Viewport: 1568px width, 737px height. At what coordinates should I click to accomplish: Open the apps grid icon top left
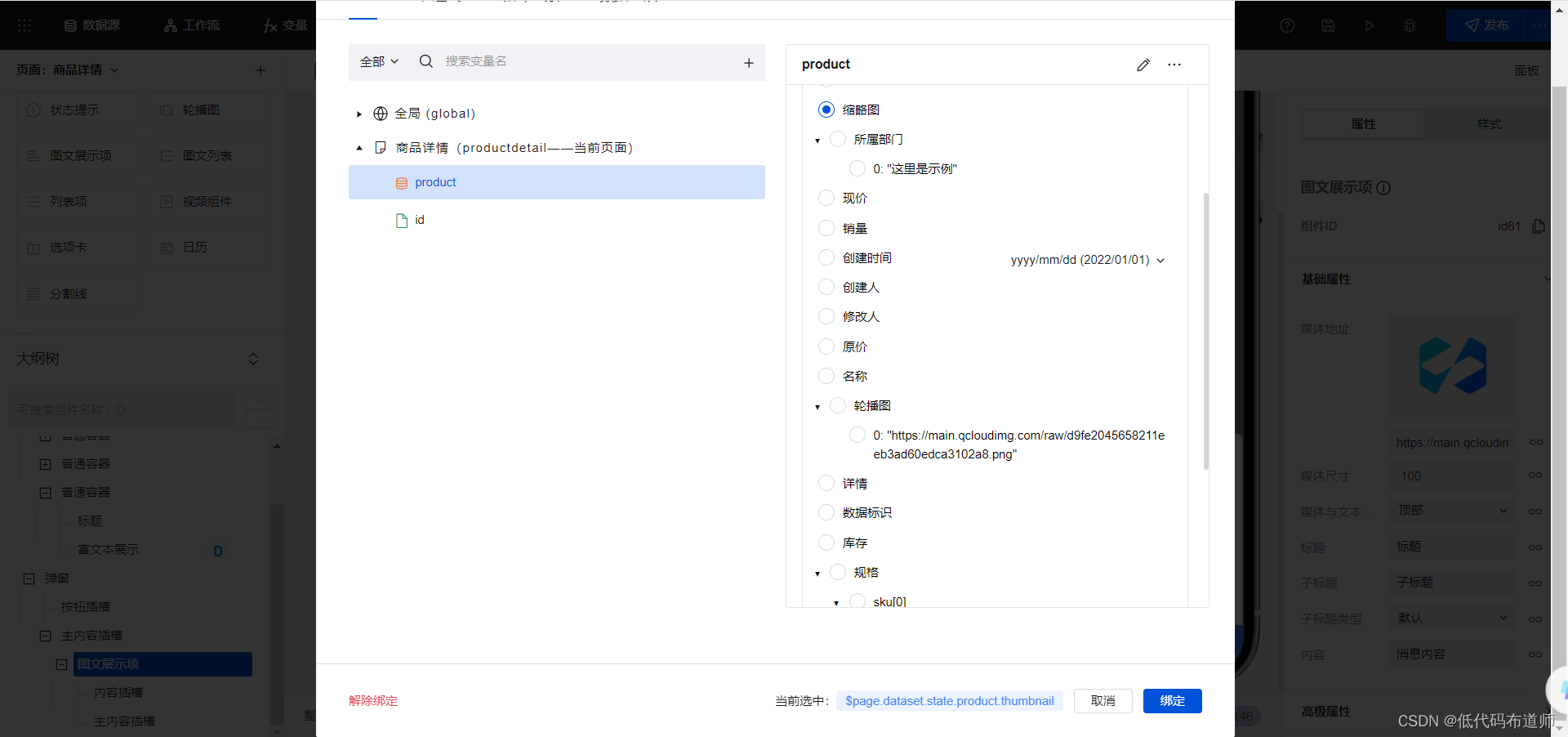click(x=24, y=25)
